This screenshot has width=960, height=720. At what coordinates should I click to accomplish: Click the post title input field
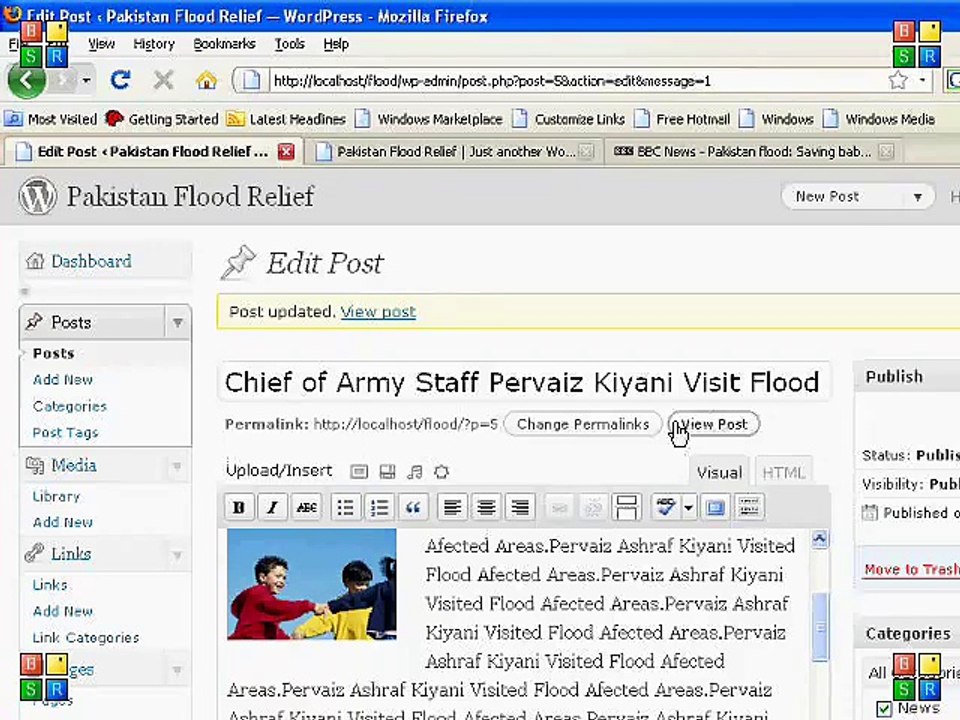(524, 382)
